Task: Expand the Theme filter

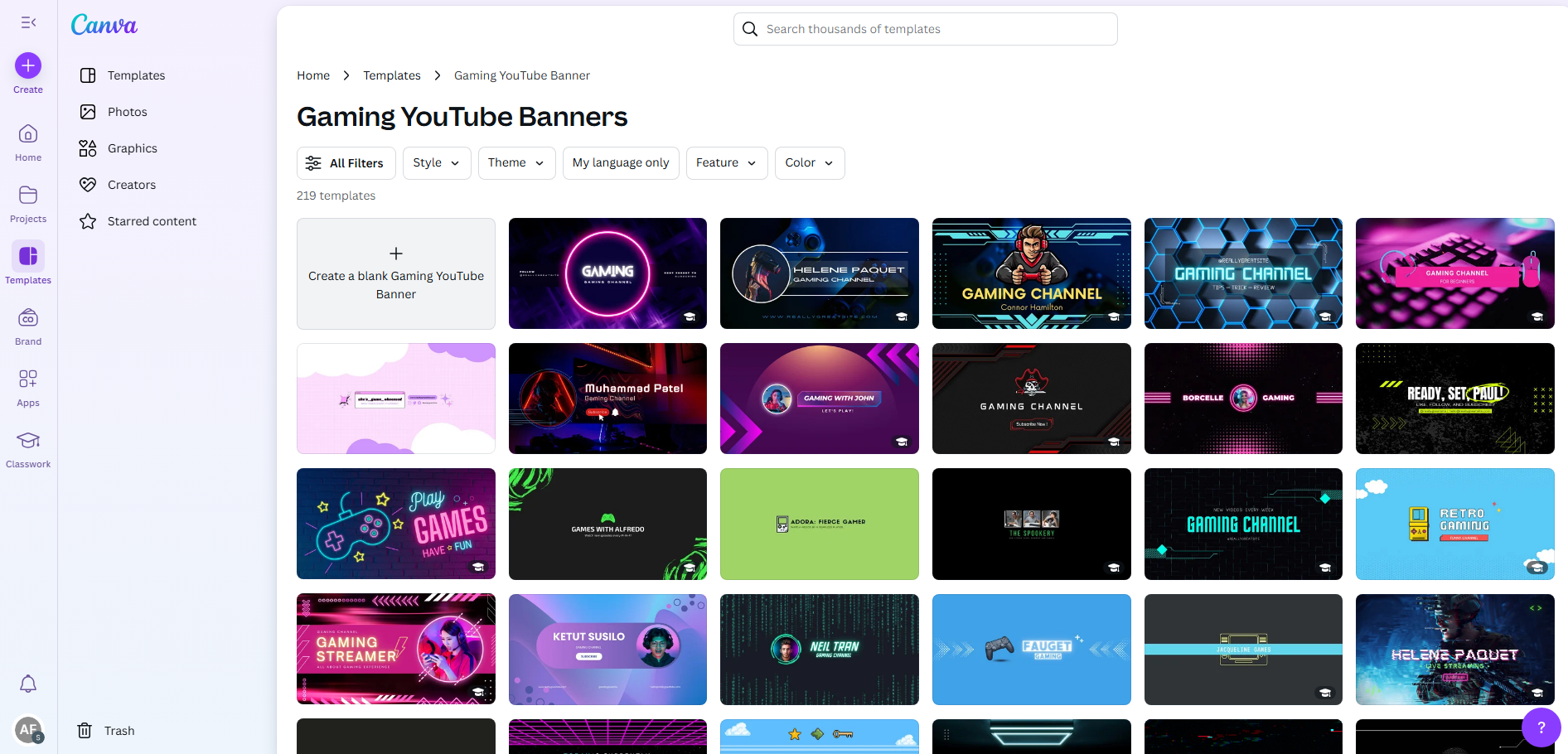Action: coord(516,162)
